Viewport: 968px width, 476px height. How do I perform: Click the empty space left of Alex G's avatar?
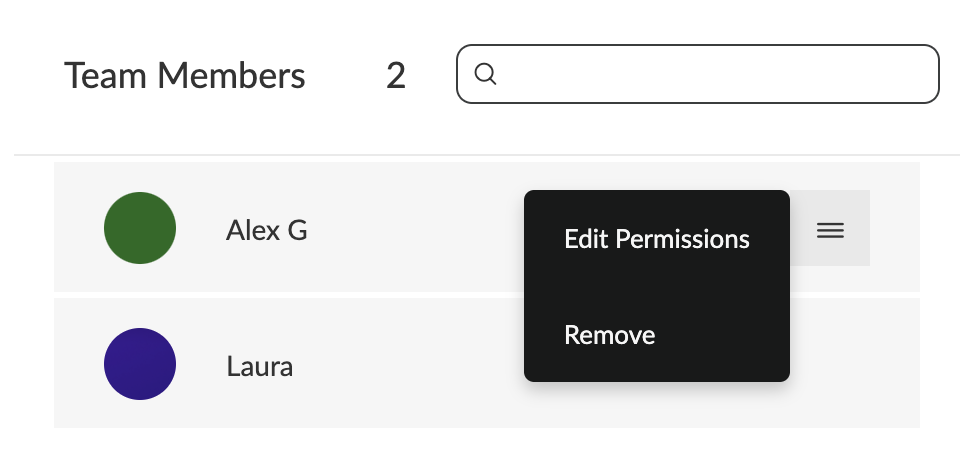pyautogui.click(x=78, y=228)
